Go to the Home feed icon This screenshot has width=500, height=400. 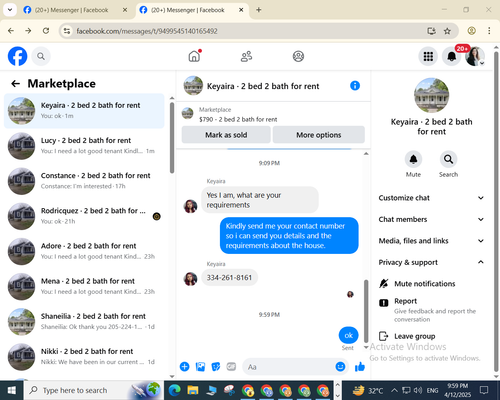(194, 56)
